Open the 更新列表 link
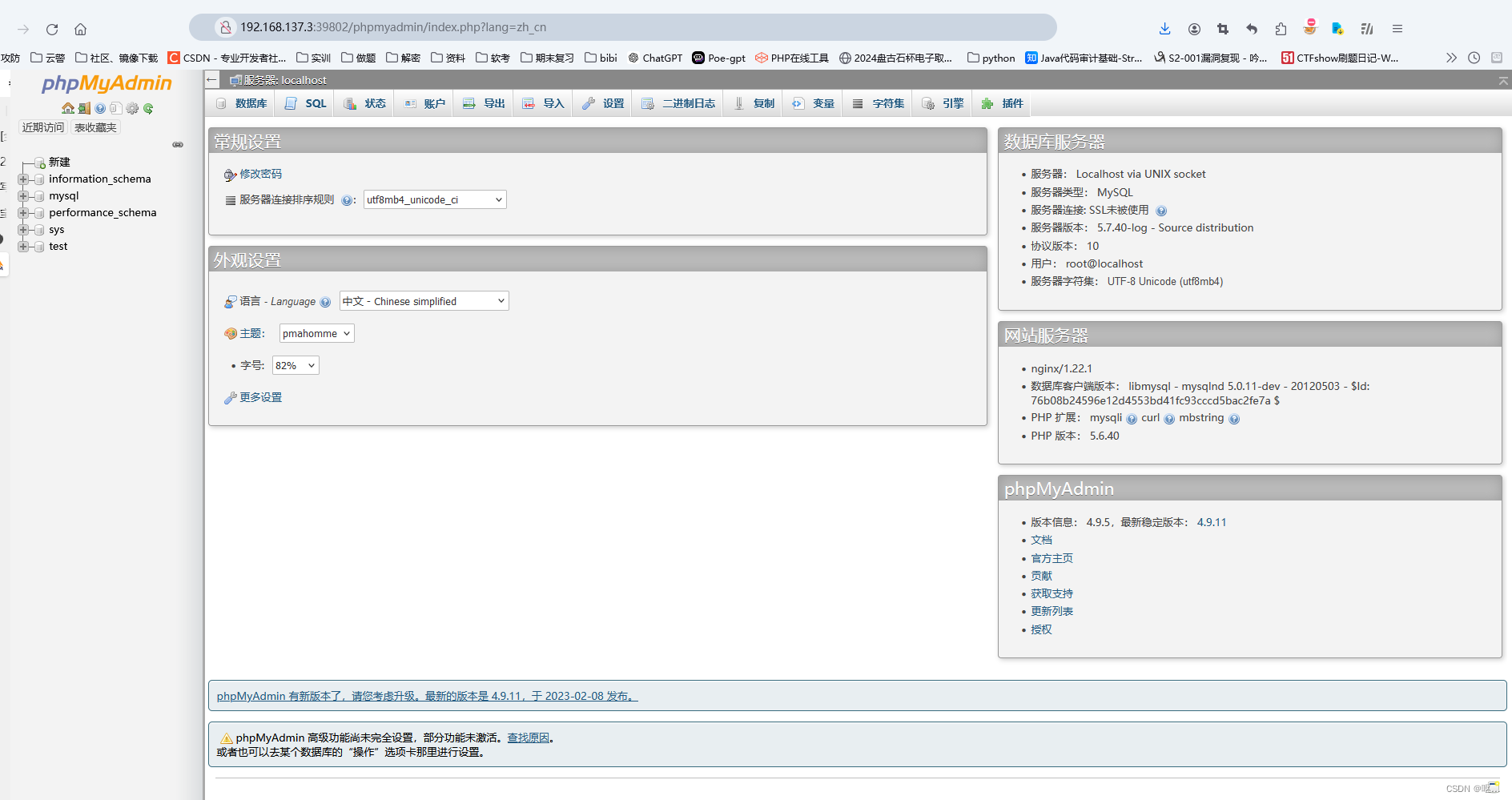This screenshot has height=800, width=1512. coord(1052,612)
